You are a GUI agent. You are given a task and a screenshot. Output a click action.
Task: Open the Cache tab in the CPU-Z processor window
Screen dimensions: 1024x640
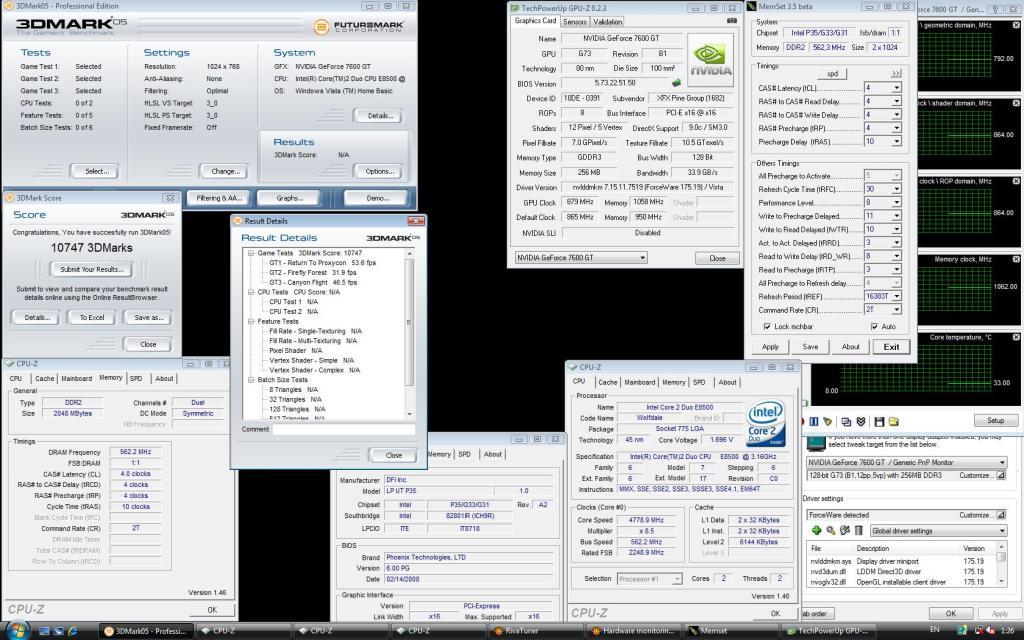coord(607,382)
